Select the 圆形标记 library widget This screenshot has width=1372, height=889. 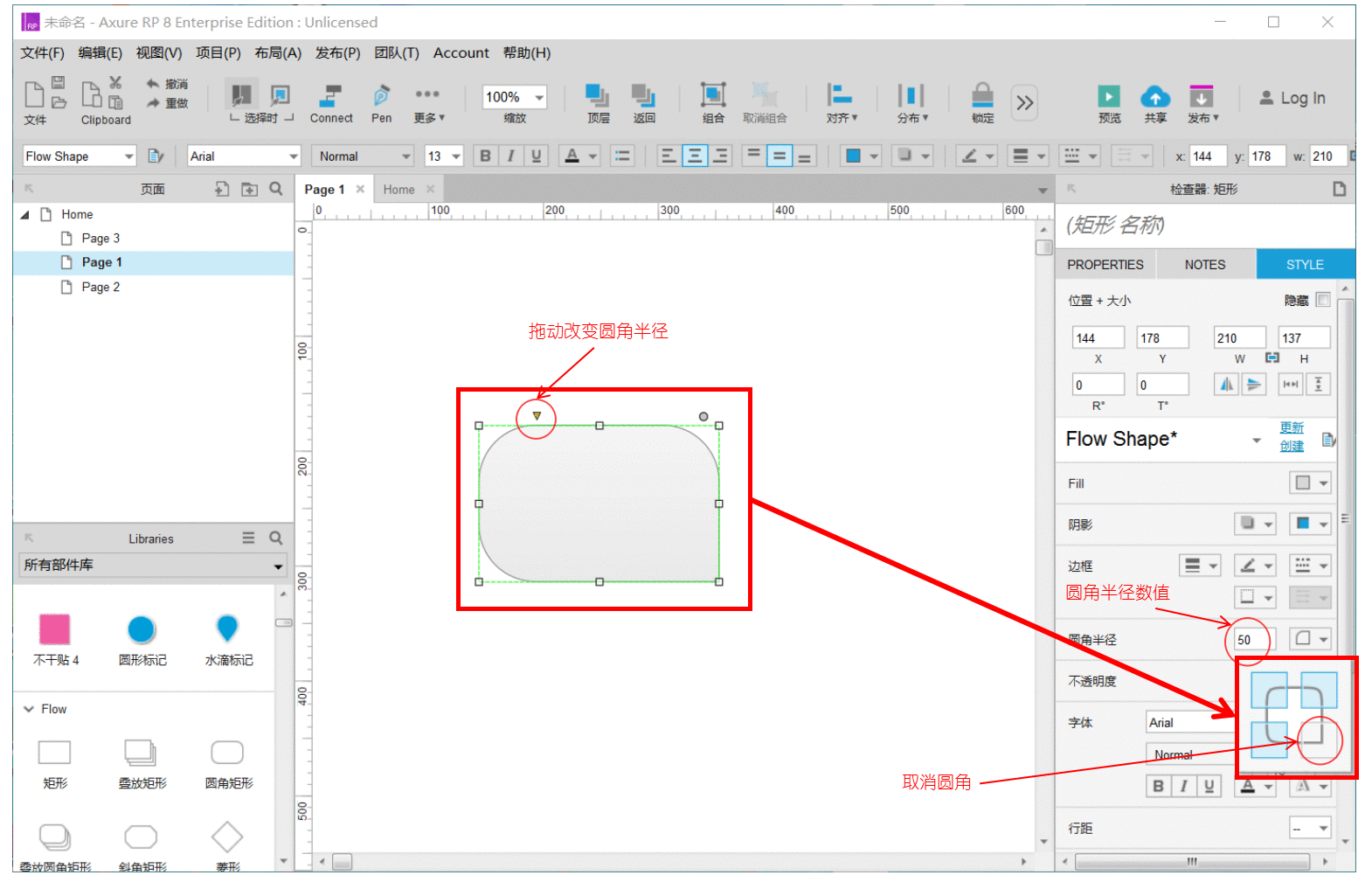tap(142, 640)
